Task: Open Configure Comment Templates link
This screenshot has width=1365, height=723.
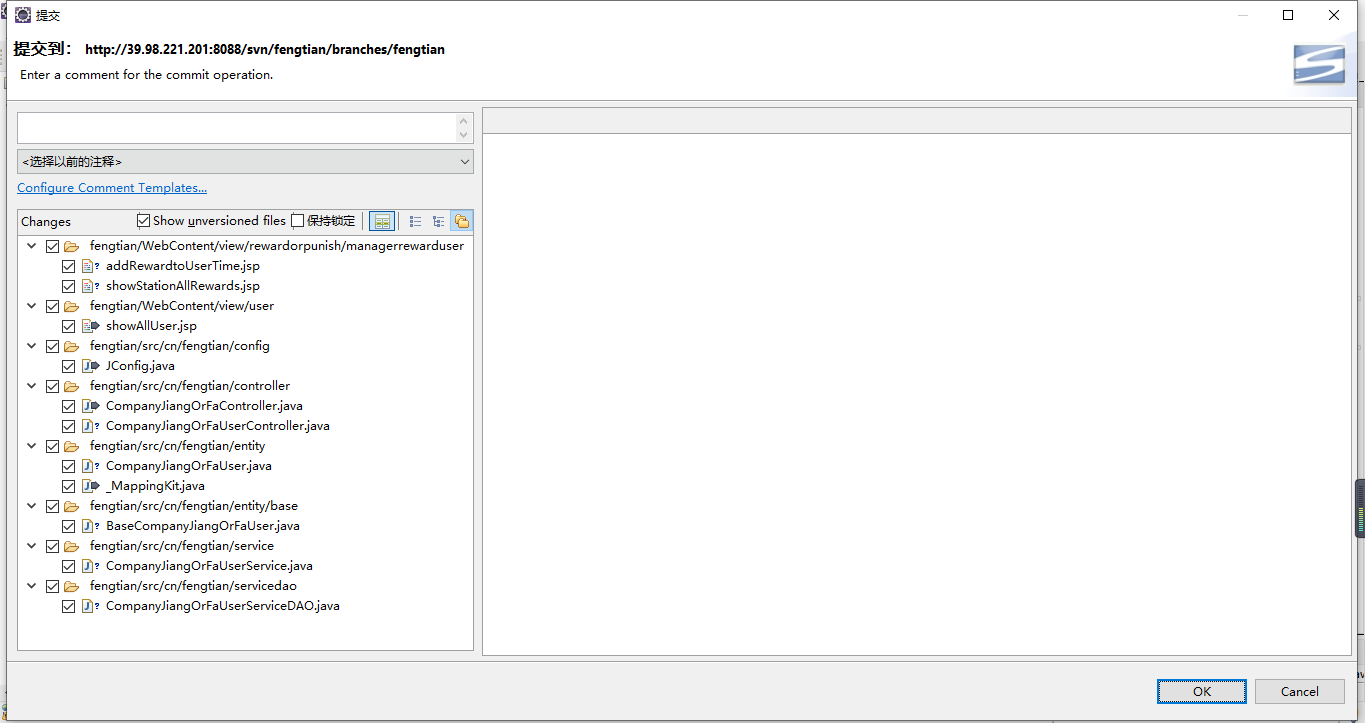Action: 112,188
